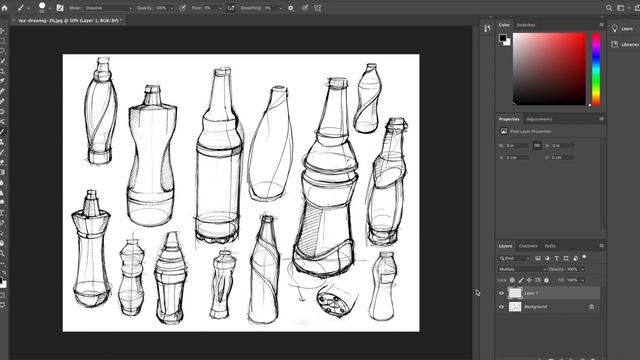Go to the Home screen icon
The image size is (640, 360).
pyautogui.click(x=4, y=8)
